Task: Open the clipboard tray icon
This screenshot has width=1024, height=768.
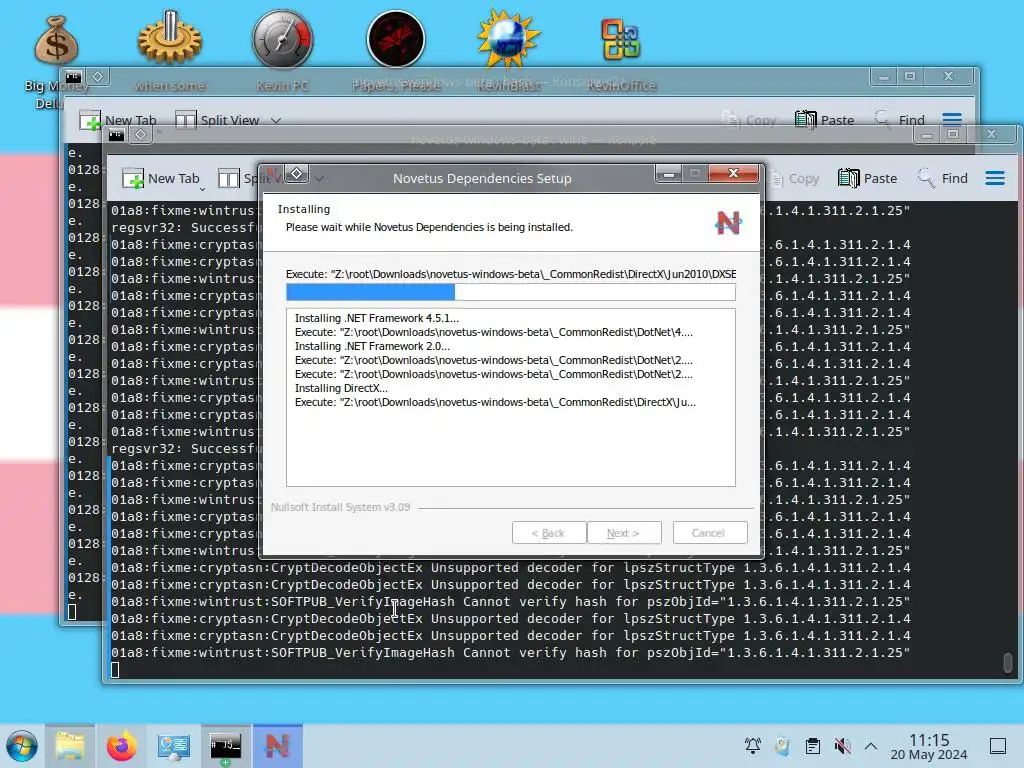Action: (812, 746)
